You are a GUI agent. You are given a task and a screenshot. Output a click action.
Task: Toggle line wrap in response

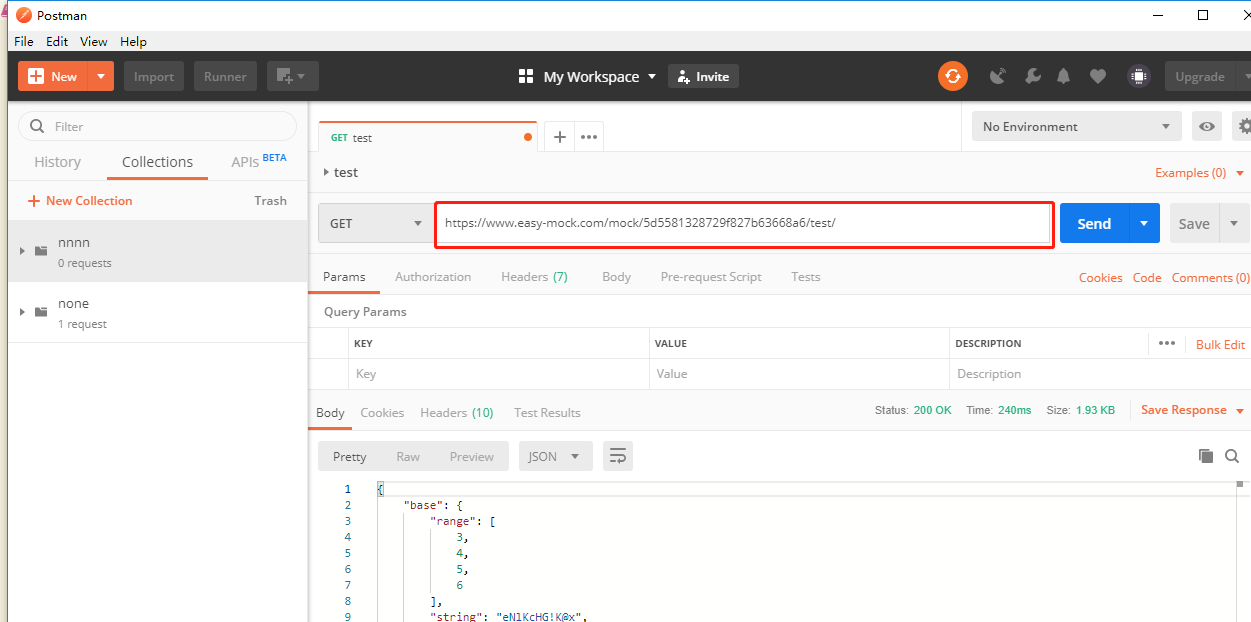pos(618,456)
